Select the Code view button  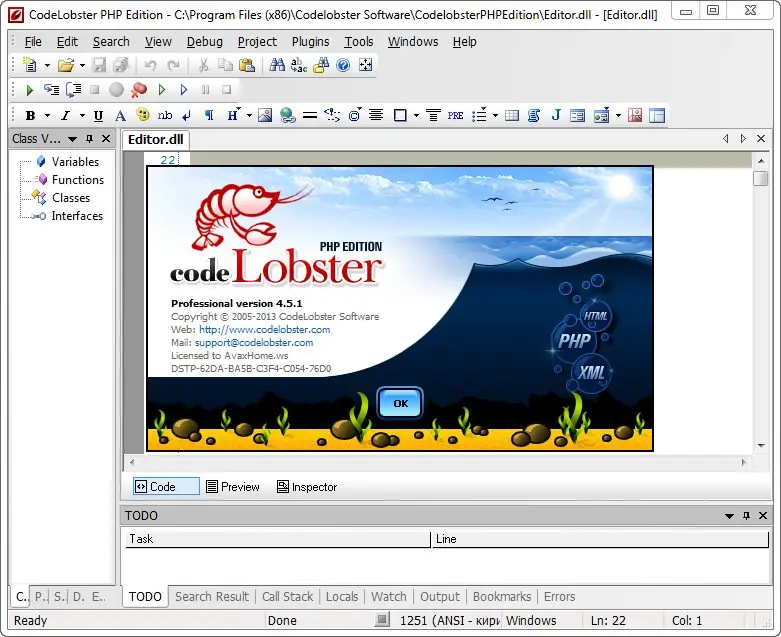(x=166, y=487)
